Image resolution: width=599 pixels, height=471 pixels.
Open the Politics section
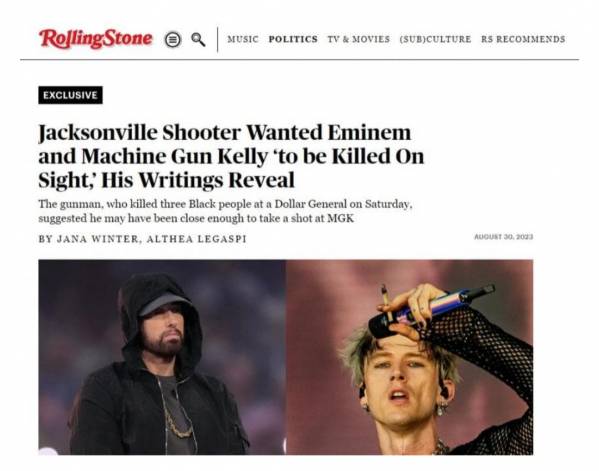(293, 39)
